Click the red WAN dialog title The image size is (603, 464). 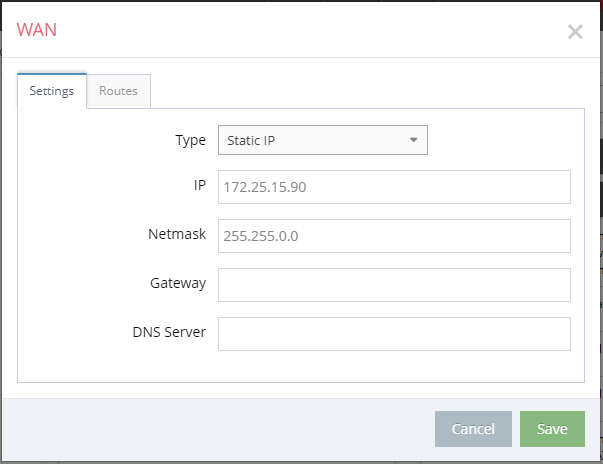coord(37,30)
